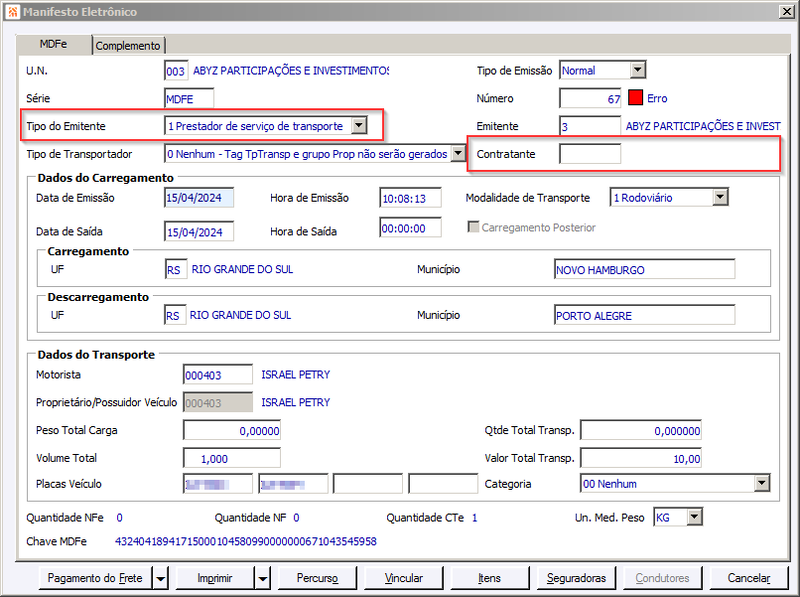
Task: Expand the Imprimir arrow menu
Action: pyautogui.click(x=263, y=578)
